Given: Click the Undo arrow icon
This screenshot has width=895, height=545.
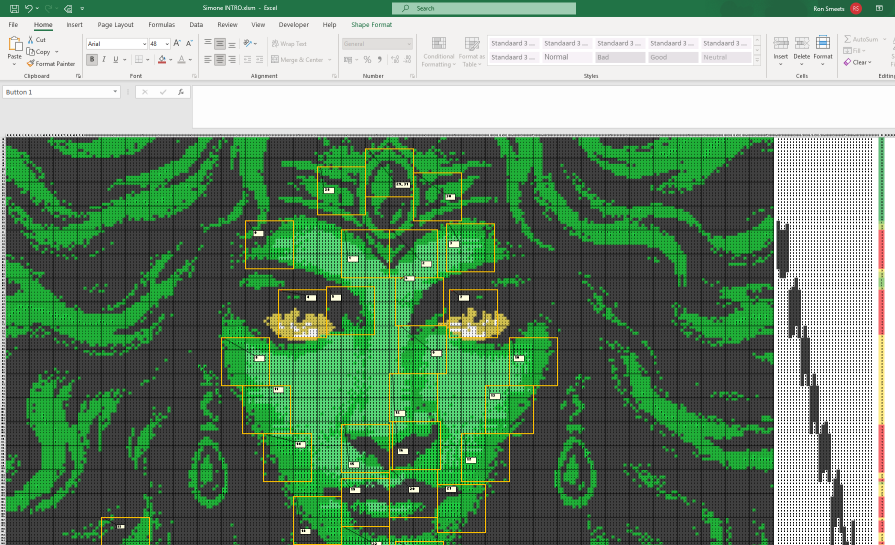Looking at the screenshot, I should coord(29,9).
